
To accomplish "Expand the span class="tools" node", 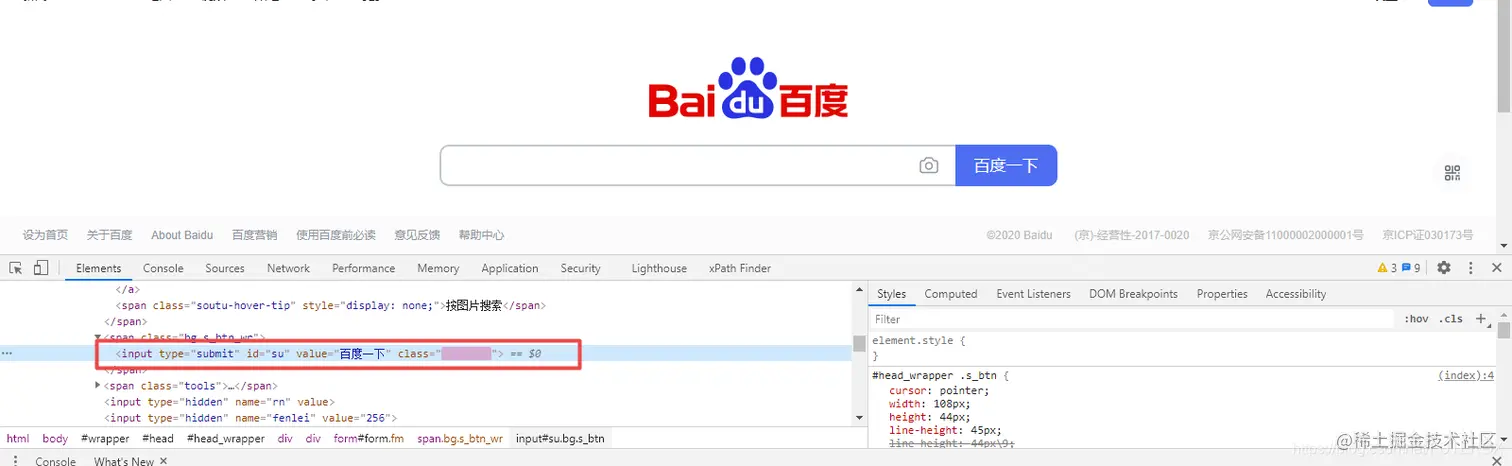I will point(98,385).
